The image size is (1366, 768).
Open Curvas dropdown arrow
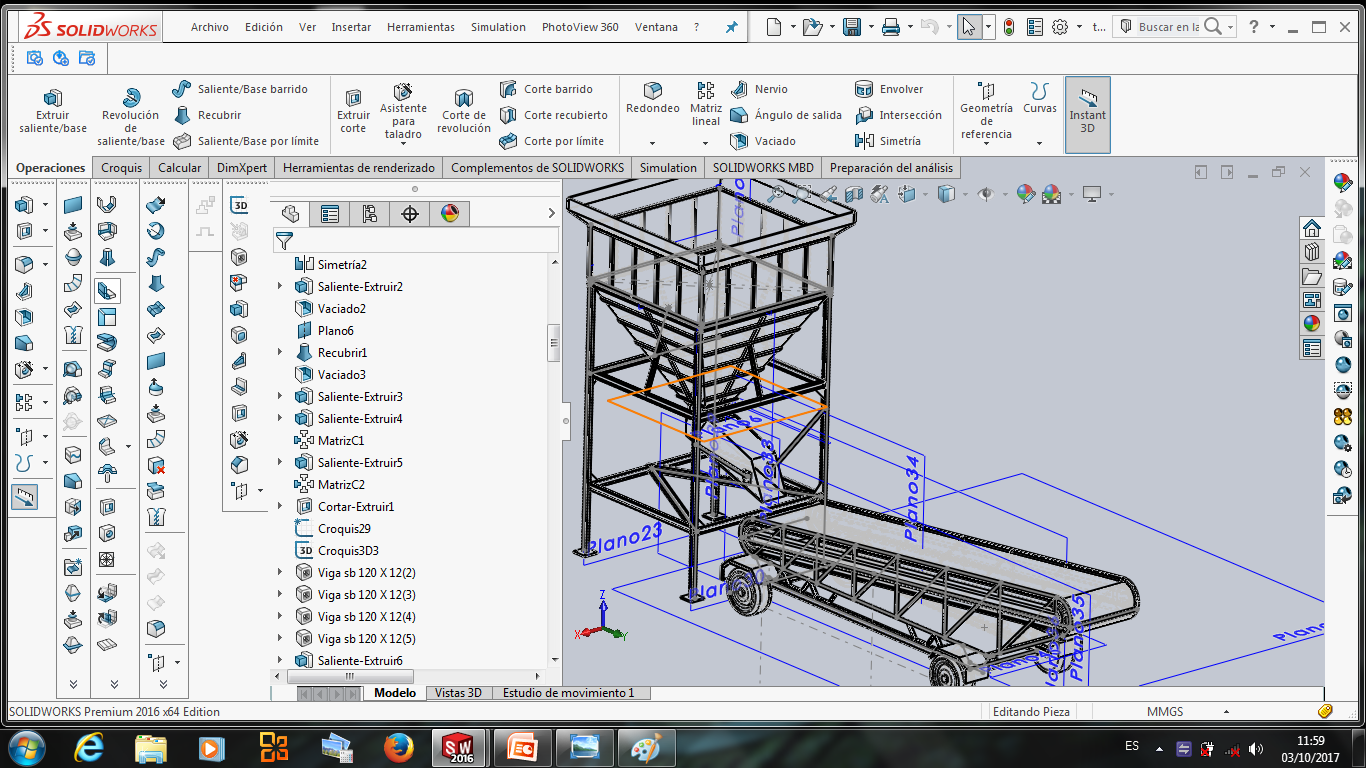1040,143
